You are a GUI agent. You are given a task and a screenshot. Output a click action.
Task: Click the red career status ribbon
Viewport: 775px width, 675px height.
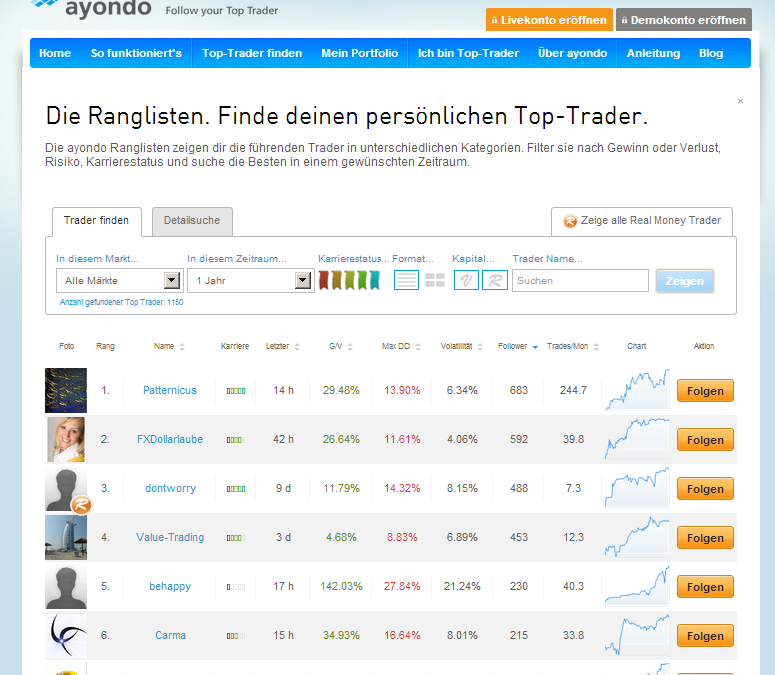[x=324, y=280]
